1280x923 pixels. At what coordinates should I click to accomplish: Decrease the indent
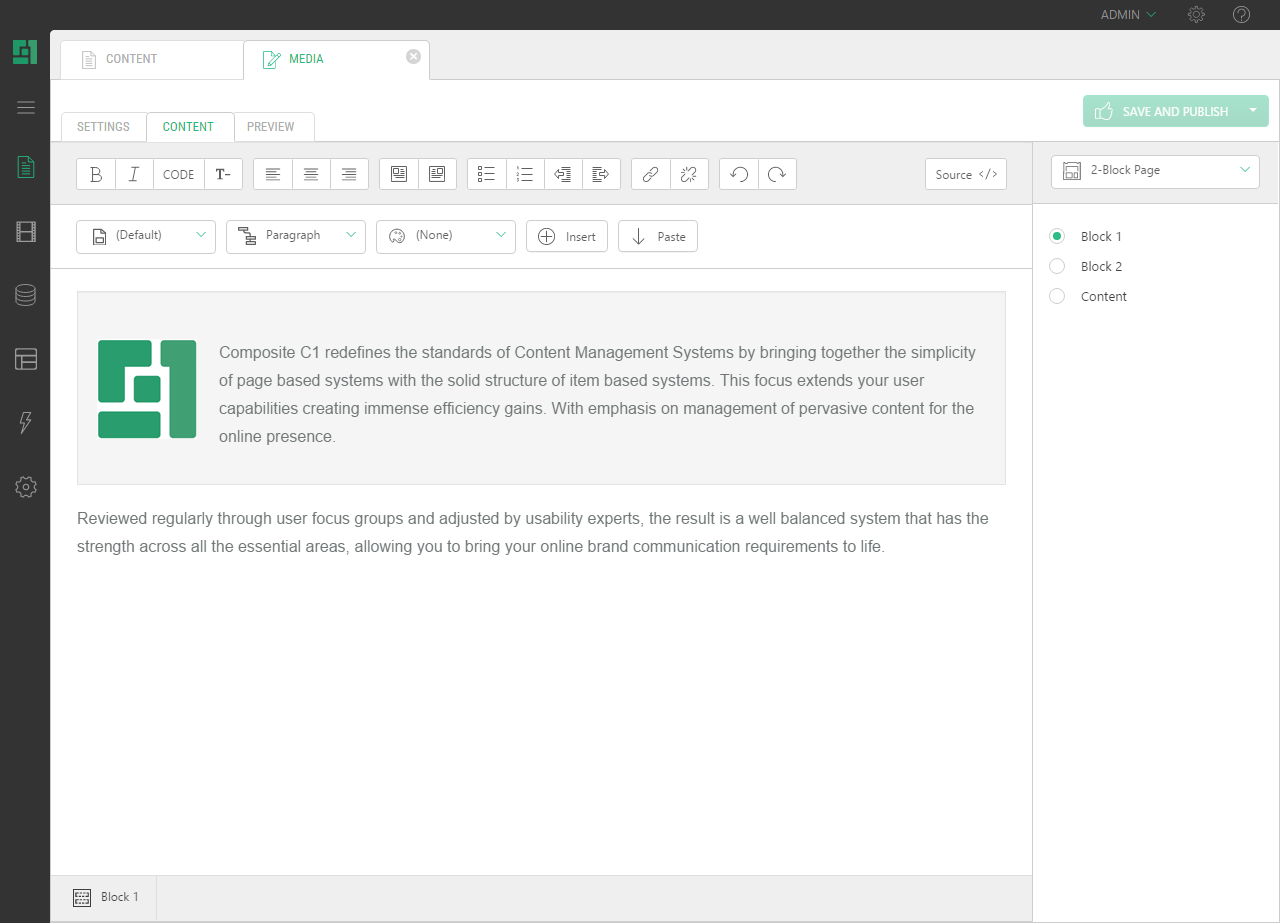click(x=563, y=174)
